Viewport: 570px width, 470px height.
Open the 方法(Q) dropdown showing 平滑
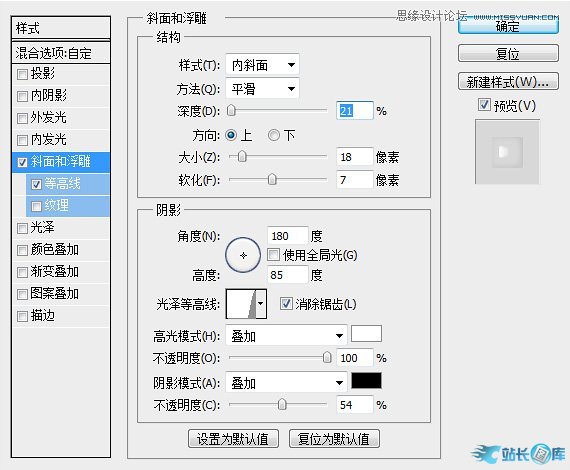click(x=262, y=88)
